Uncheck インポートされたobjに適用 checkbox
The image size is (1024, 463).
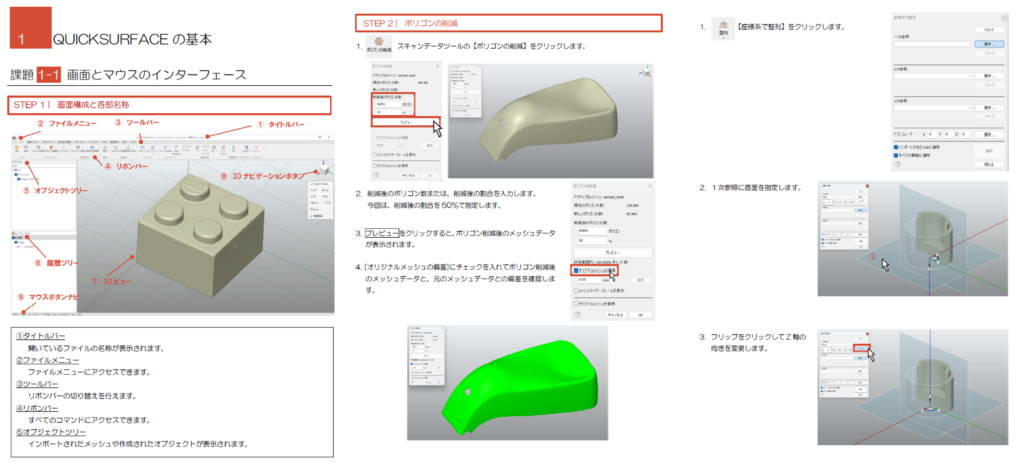point(896,147)
